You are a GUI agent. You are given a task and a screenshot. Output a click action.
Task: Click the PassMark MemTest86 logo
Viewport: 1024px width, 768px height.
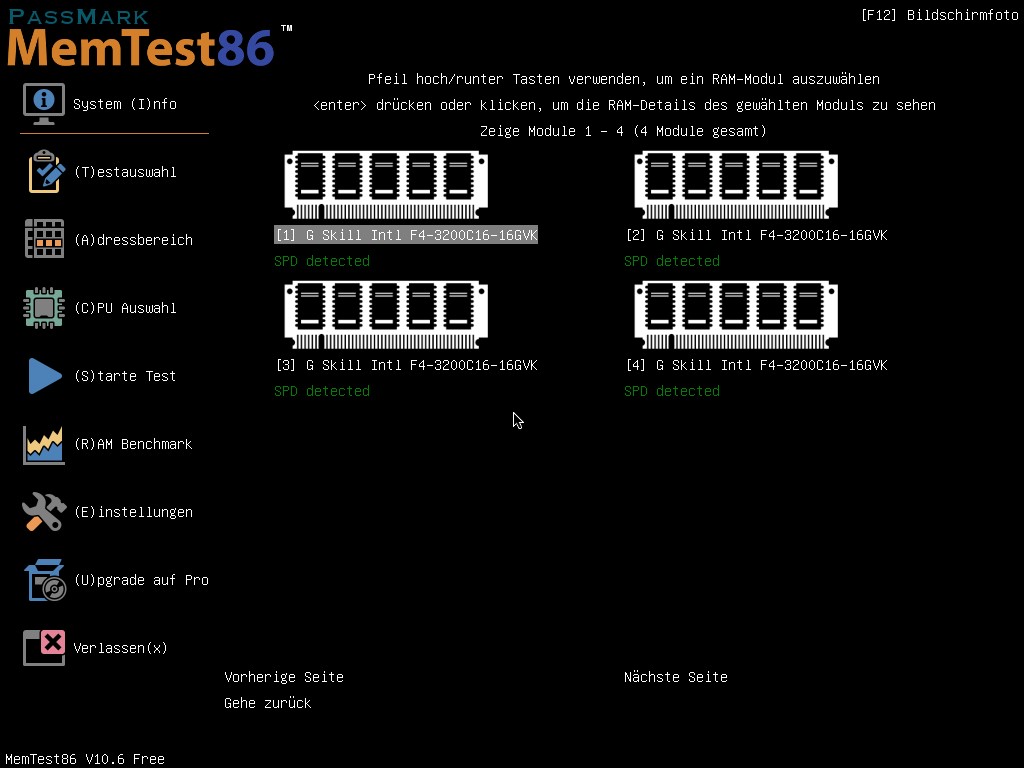click(x=150, y=38)
